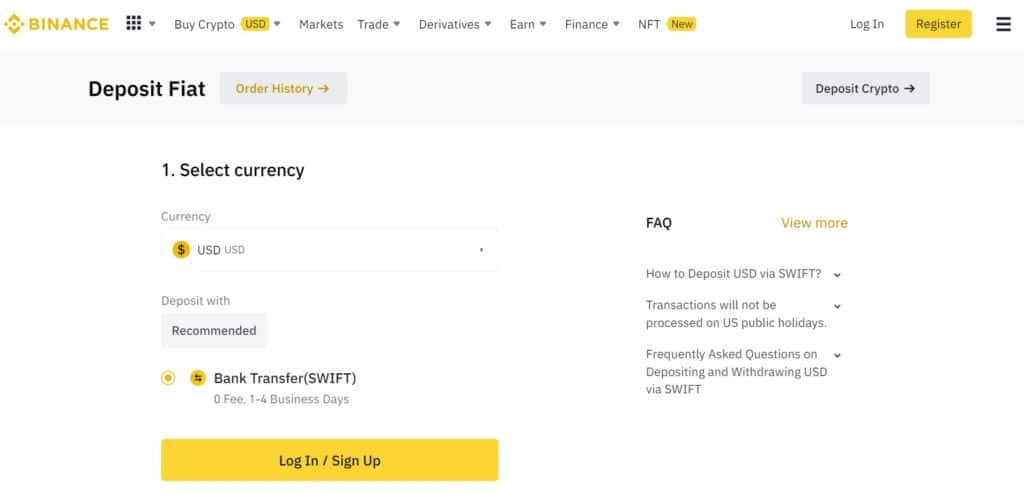Open the Order History link
This screenshot has width=1024, height=495.
283,88
